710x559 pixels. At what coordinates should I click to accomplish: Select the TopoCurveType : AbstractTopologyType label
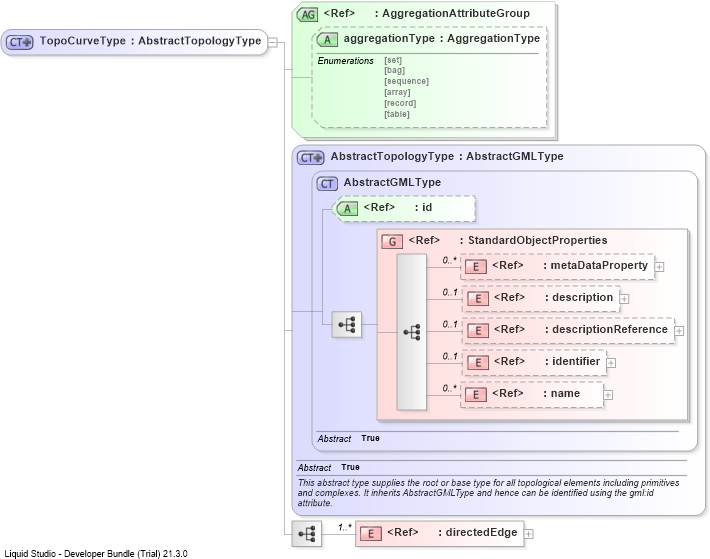150,41
